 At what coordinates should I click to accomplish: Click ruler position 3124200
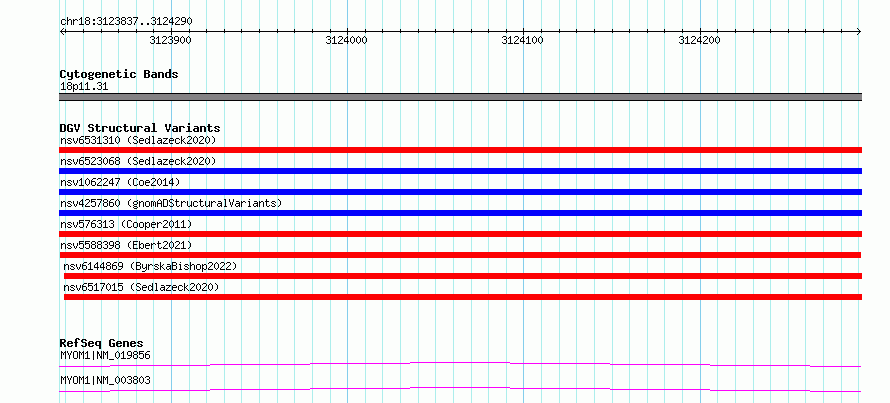699,40
